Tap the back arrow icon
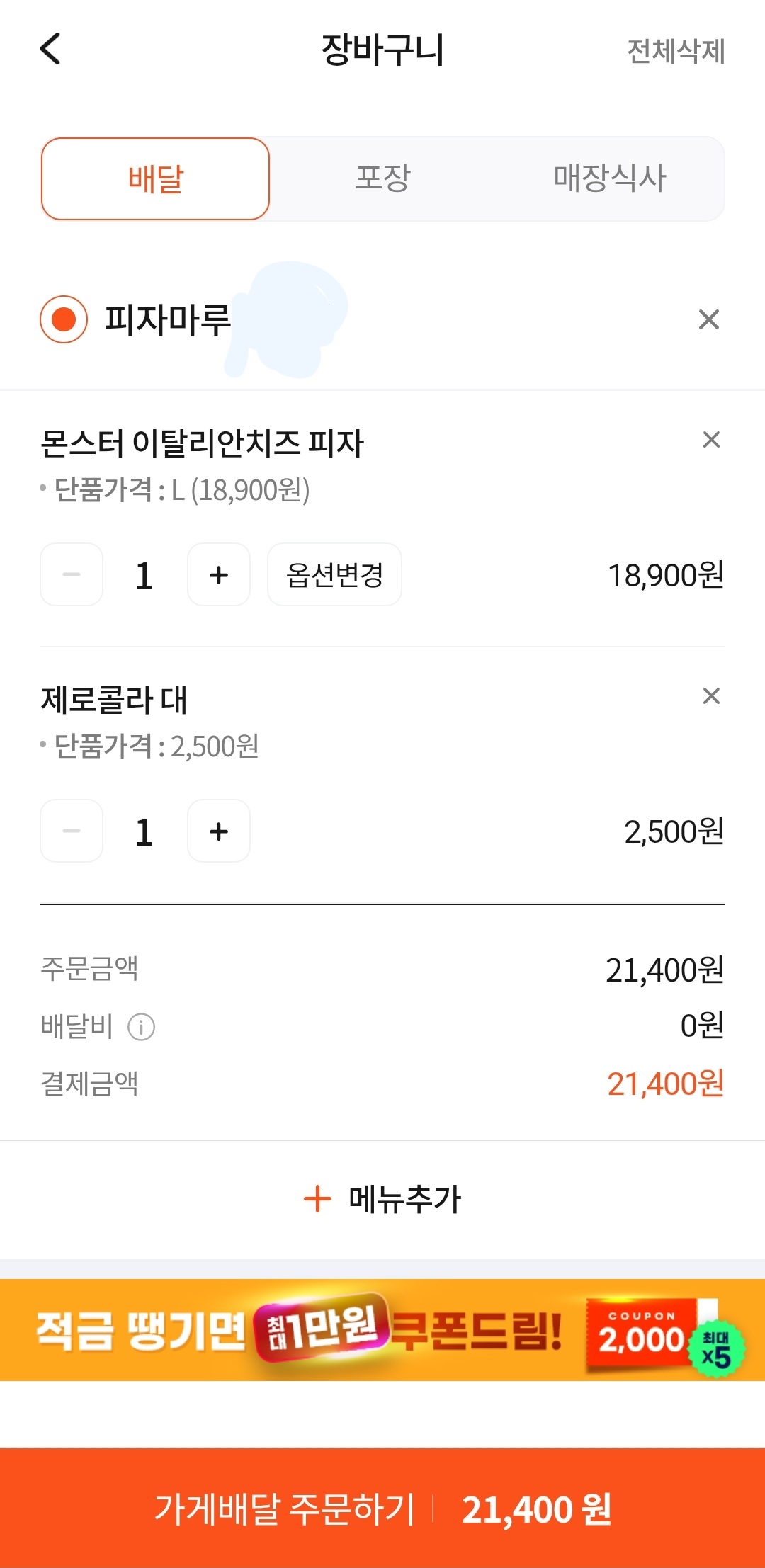Image resolution: width=765 pixels, height=1568 pixels. [50, 49]
